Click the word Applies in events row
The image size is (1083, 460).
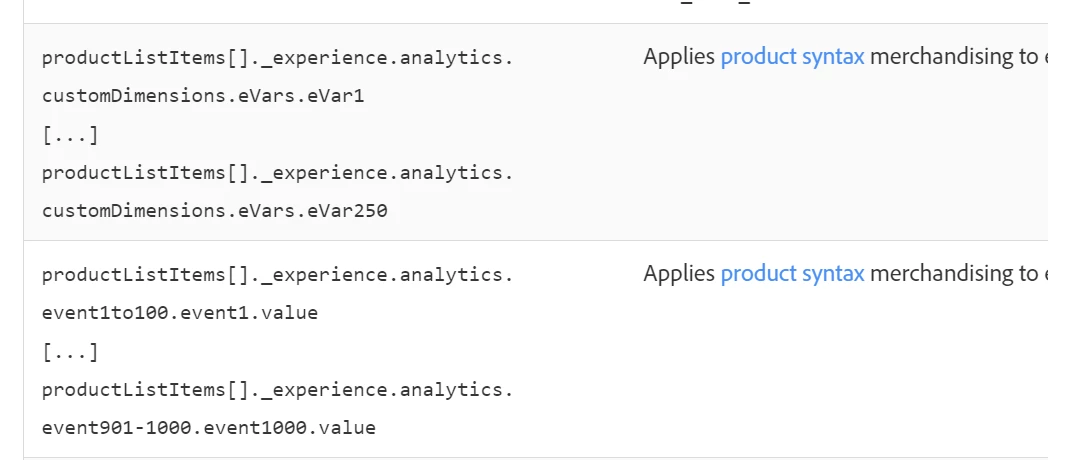(x=679, y=274)
